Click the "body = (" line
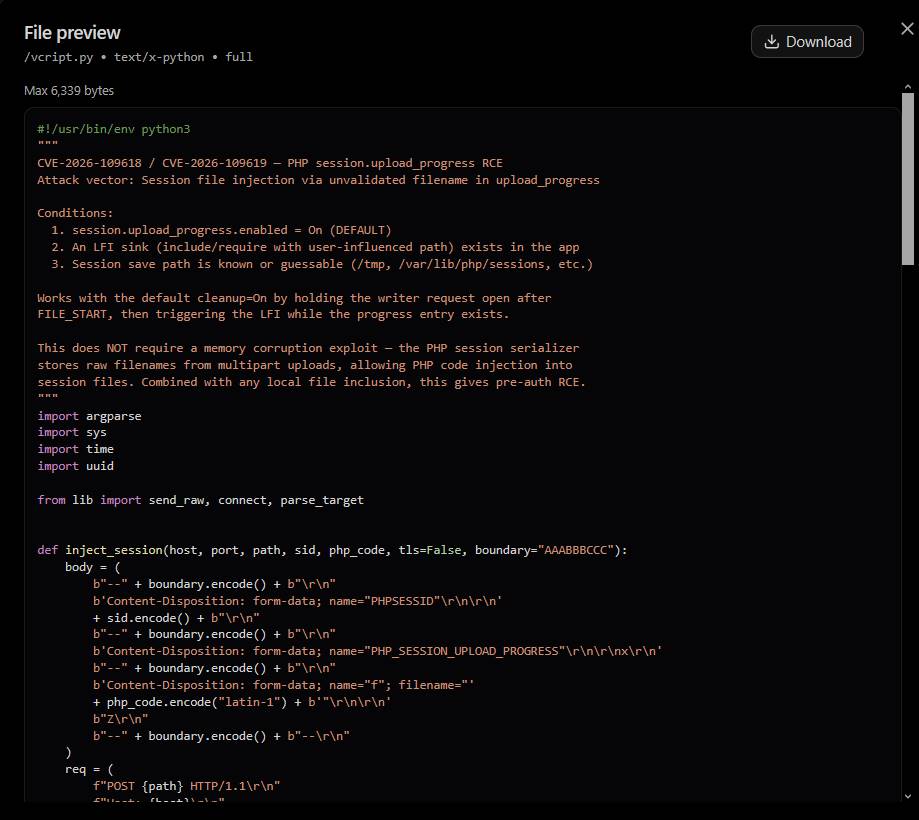The image size is (919, 820). click(93, 567)
